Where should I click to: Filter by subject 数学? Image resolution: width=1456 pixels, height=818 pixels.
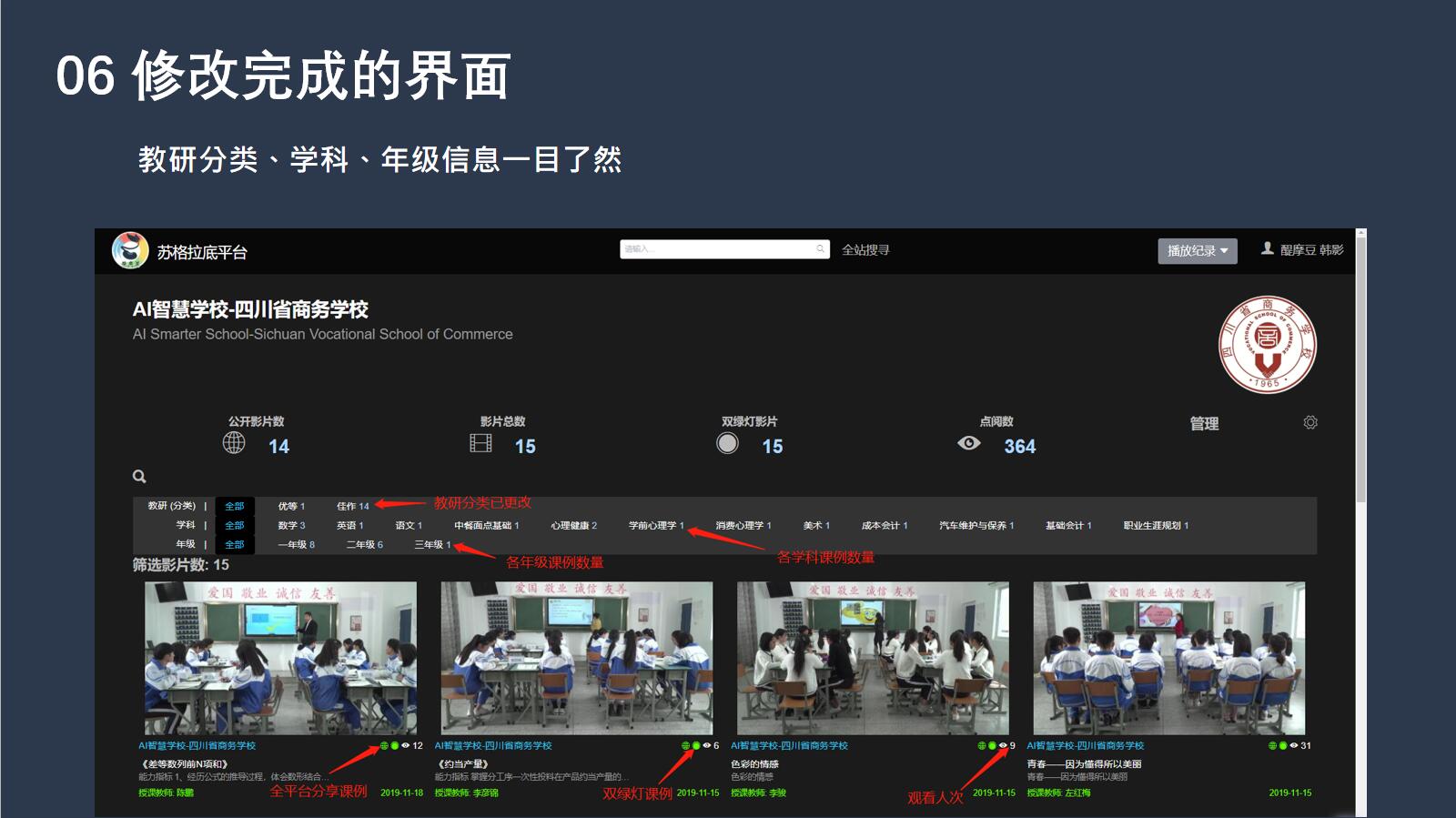click(291, 525)
